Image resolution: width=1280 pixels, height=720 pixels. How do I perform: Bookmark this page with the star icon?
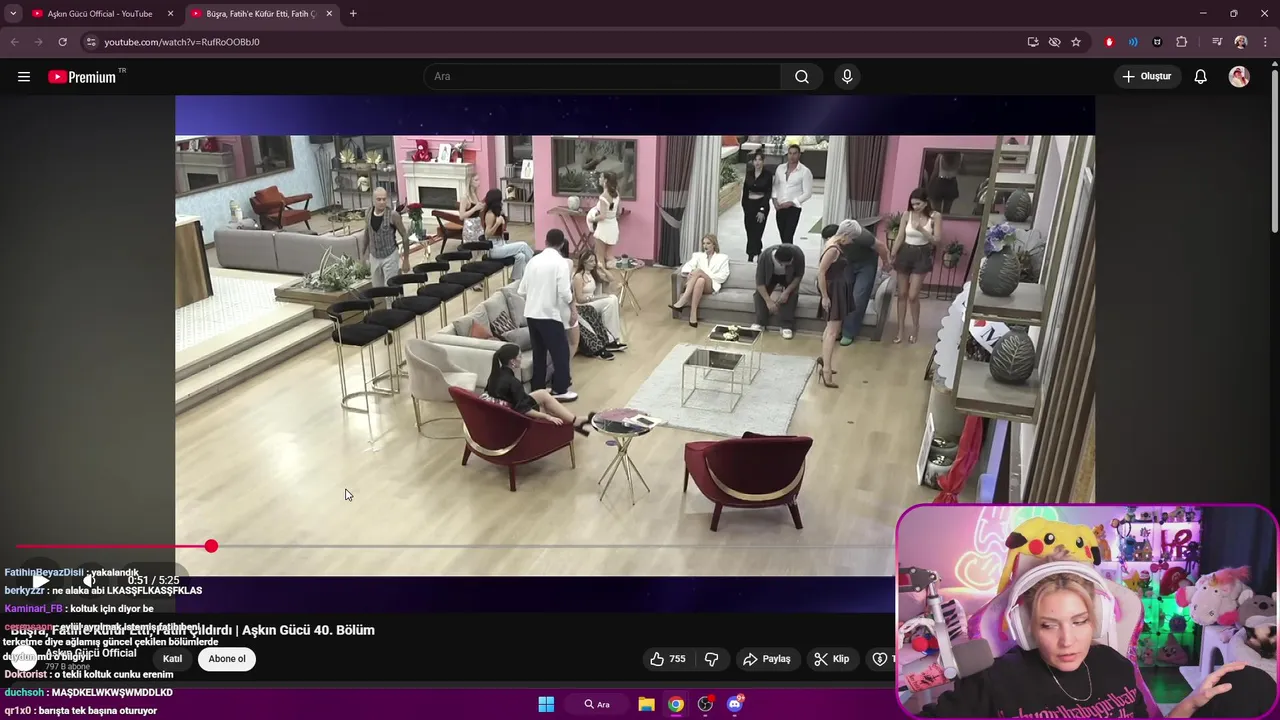coord(1076,42)
